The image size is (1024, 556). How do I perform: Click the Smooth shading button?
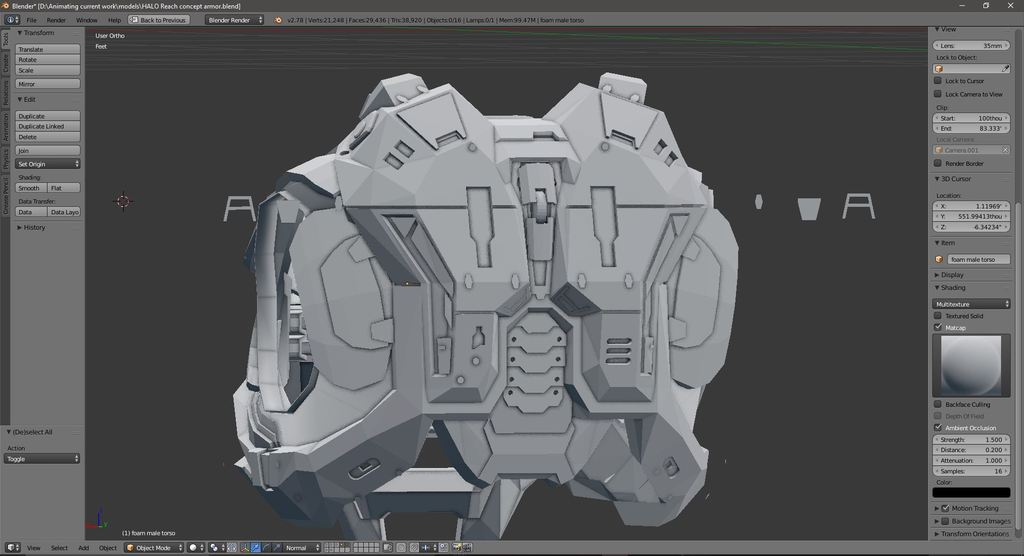(31, 188)
